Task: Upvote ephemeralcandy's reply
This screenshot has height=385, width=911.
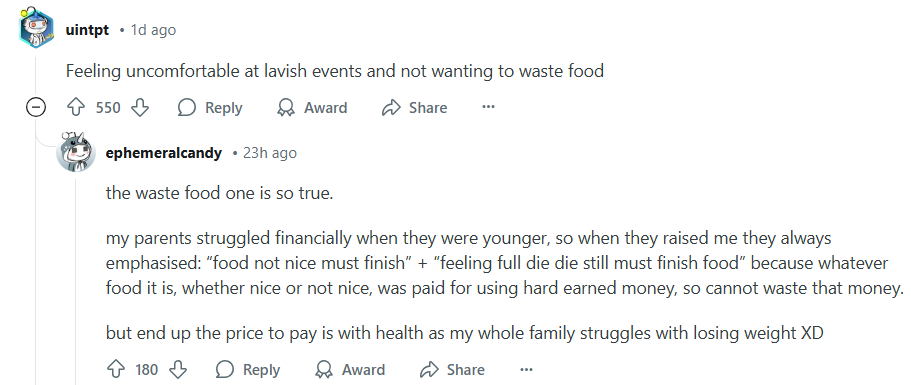Action: pyautogui.click(x=116, y=369)
